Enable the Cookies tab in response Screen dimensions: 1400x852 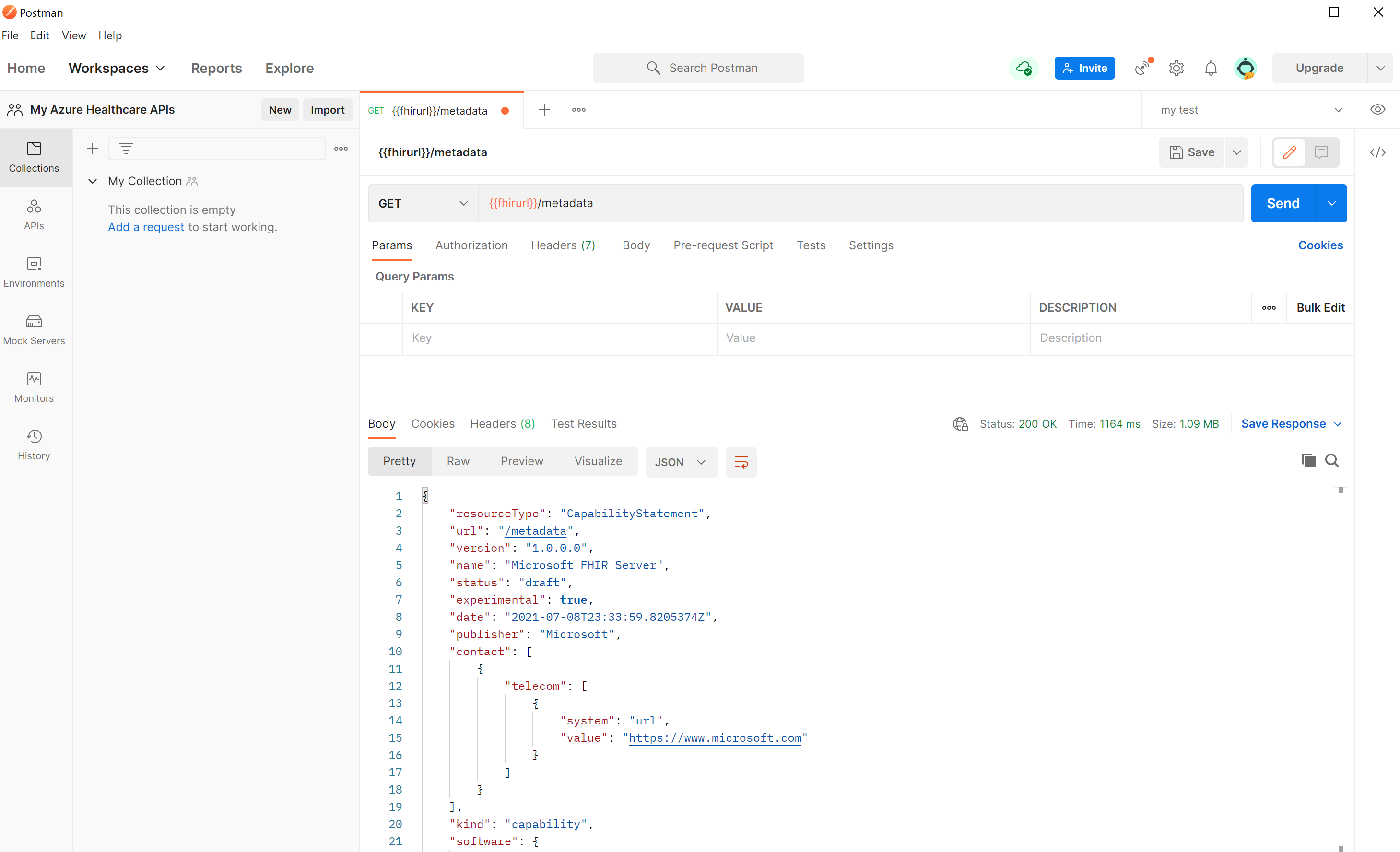coord(432,423)
